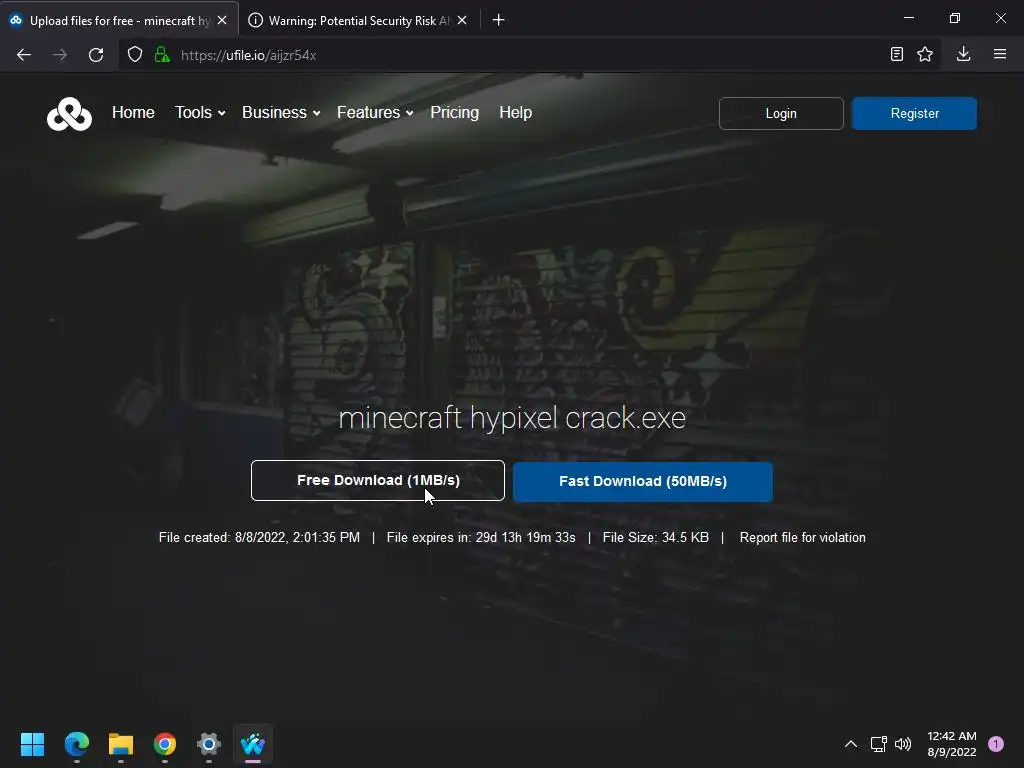
Task: Expand the Features dropdown menu
Action: click(x=375, y=112)
